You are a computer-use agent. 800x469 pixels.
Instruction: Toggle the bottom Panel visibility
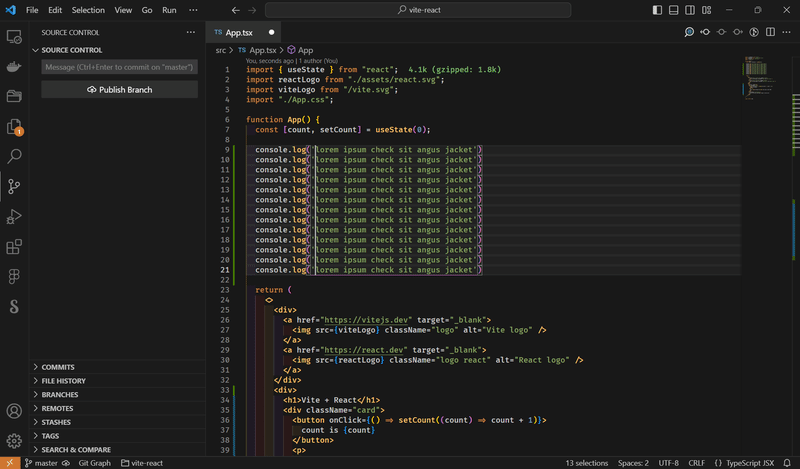(x=673, y=10)
